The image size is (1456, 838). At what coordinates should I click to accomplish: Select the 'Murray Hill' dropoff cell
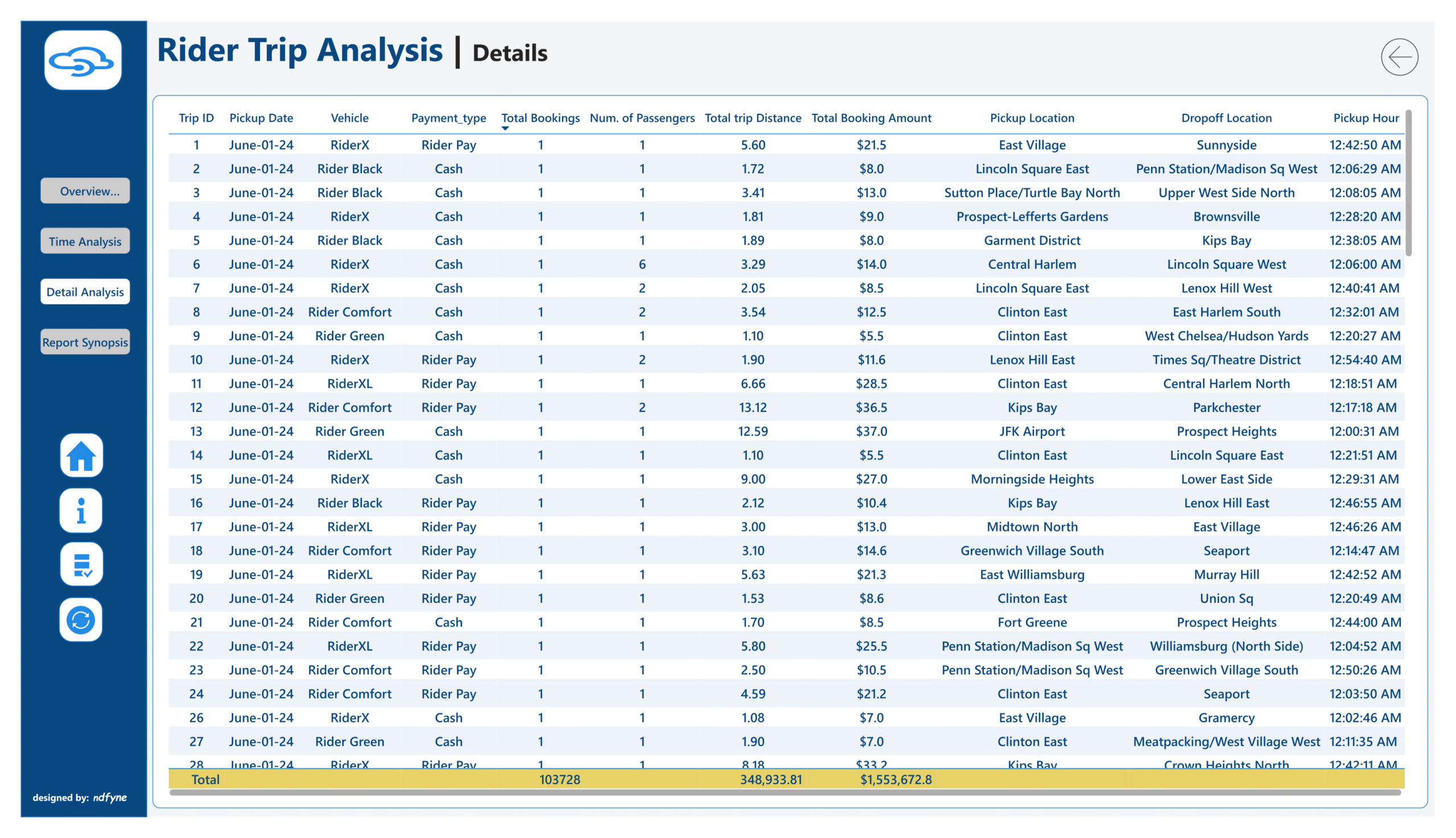click(1226, 575)
